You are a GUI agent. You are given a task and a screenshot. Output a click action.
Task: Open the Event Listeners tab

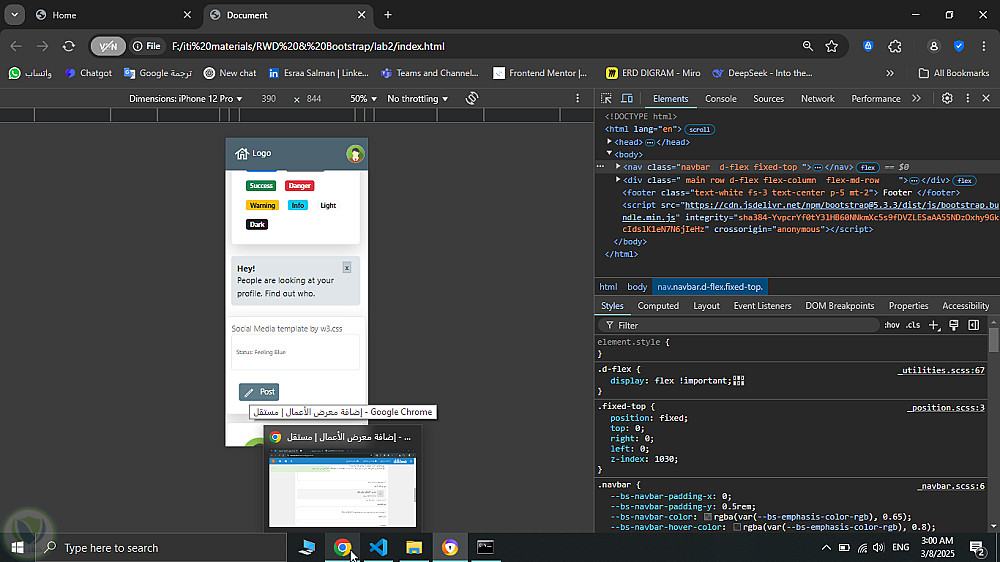click(762, 306)
